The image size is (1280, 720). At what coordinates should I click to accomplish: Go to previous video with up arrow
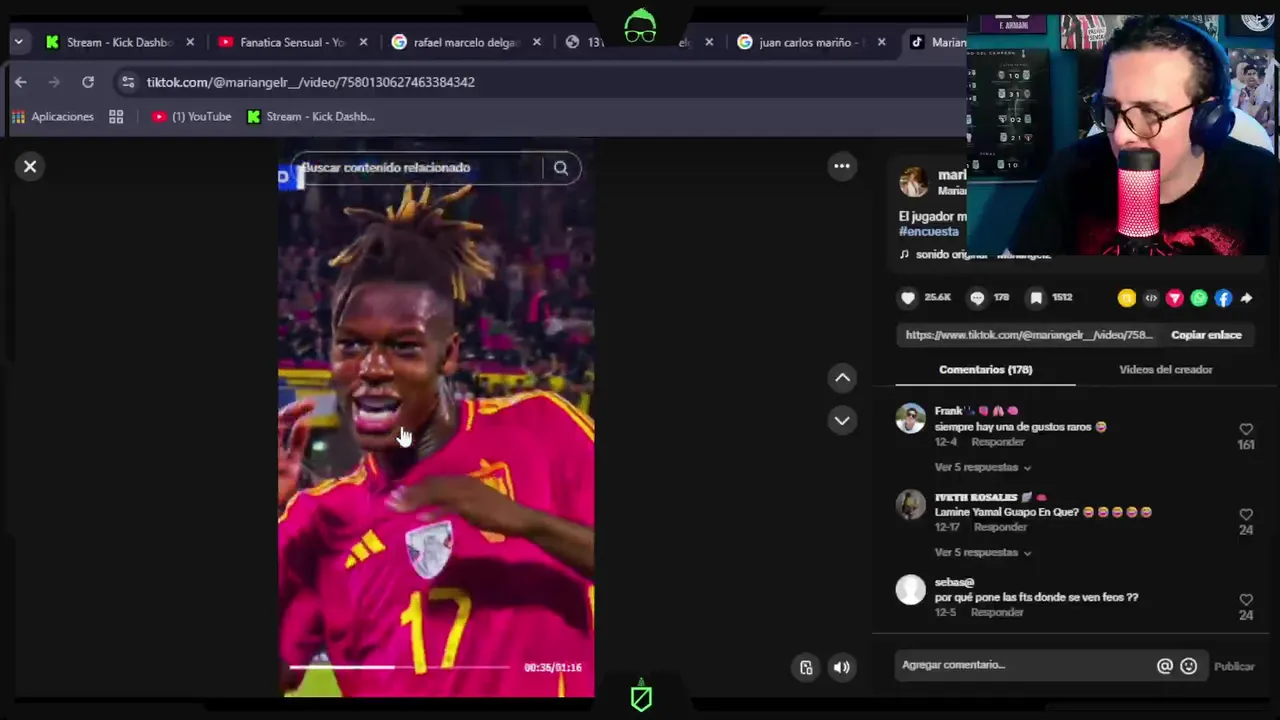coord(842,378)
